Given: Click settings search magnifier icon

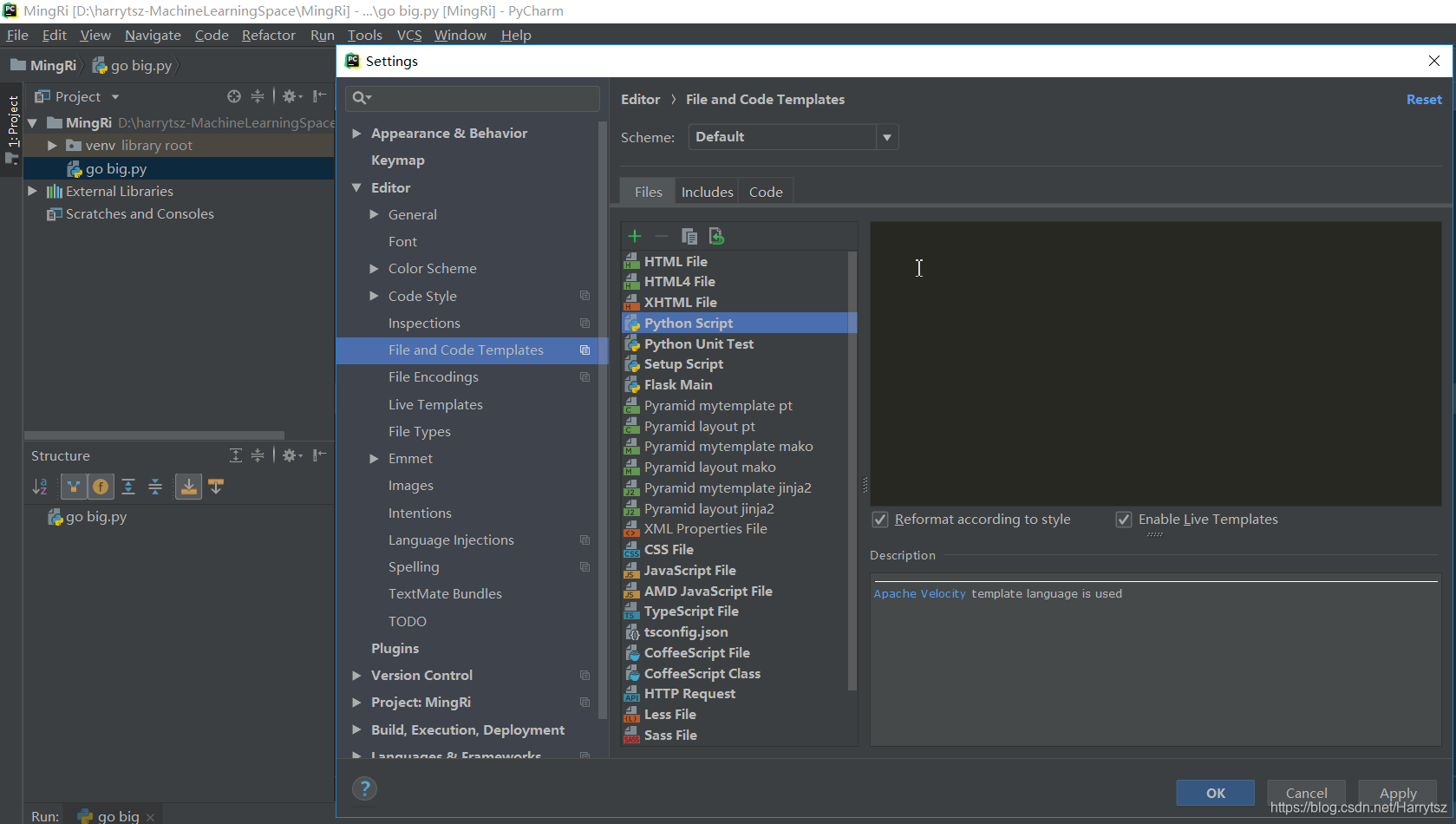Looking at the screenshot, I should 362,98.
